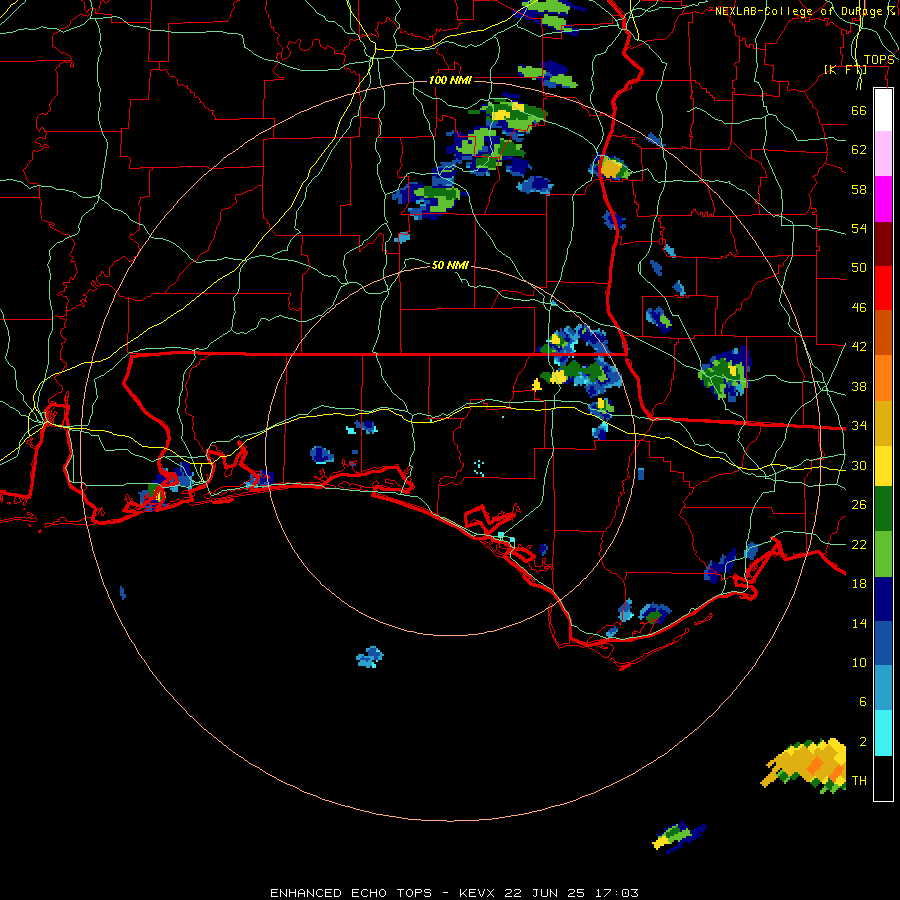
Task: Click the "34" scale label
Action: 859,426
